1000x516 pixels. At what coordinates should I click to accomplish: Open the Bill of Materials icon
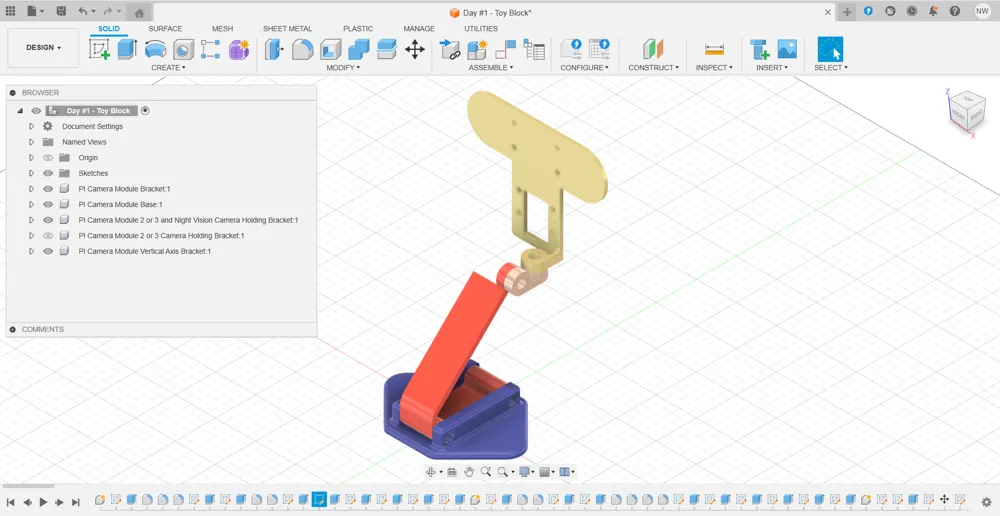[x=534, y=49]
